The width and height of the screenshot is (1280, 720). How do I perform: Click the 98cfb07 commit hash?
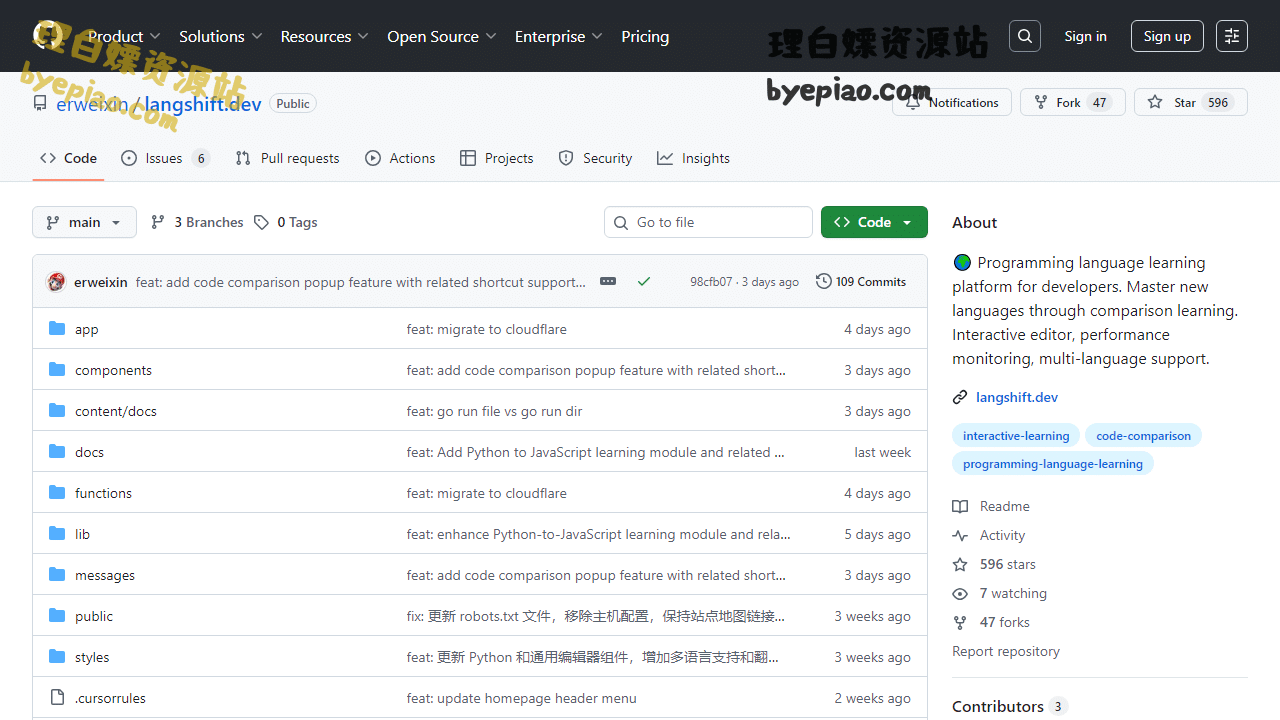point(711,282)
